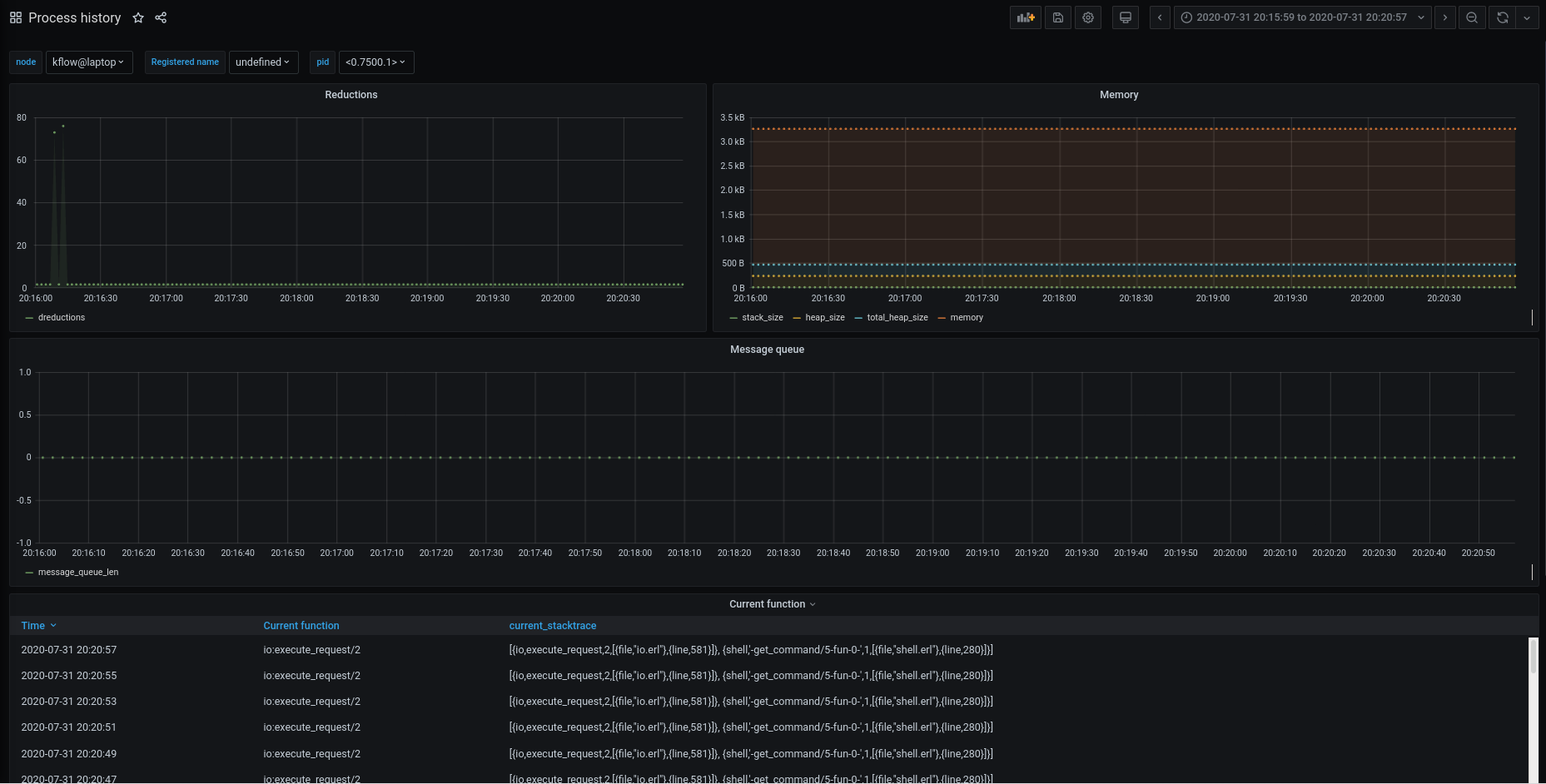Sort by Current function column header

pyautogui.click(x=301, y=626)
